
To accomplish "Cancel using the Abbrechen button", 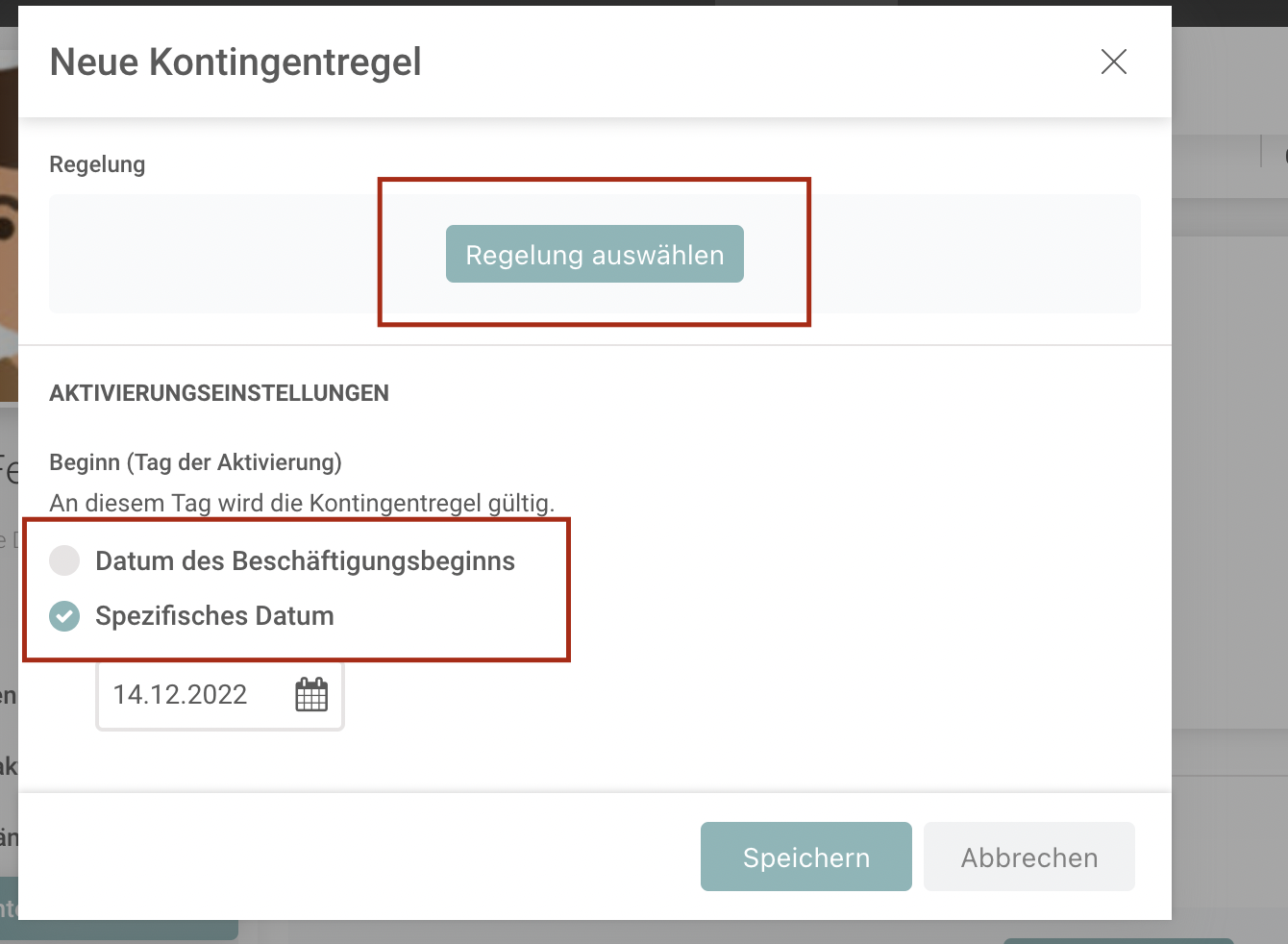I will pos(1028,857).
